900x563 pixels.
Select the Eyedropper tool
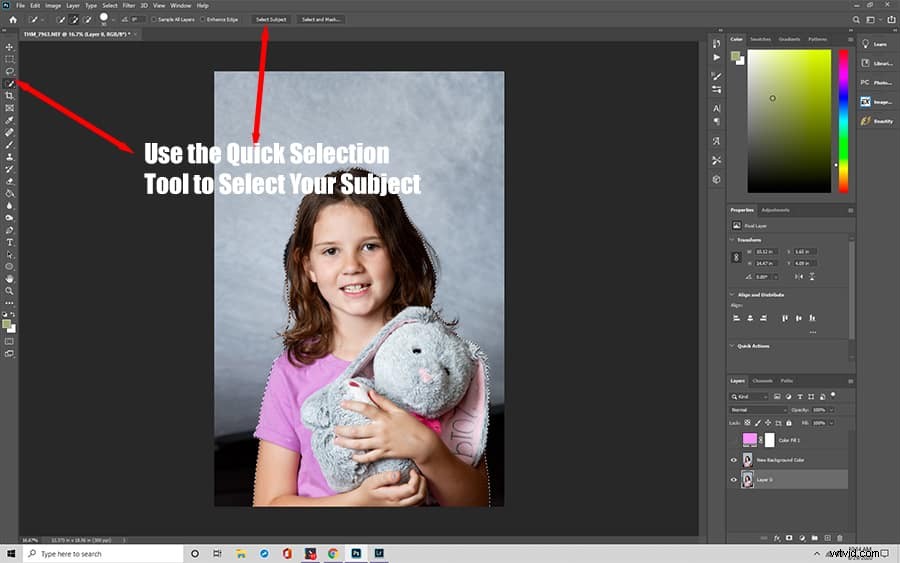click(9, 120)
